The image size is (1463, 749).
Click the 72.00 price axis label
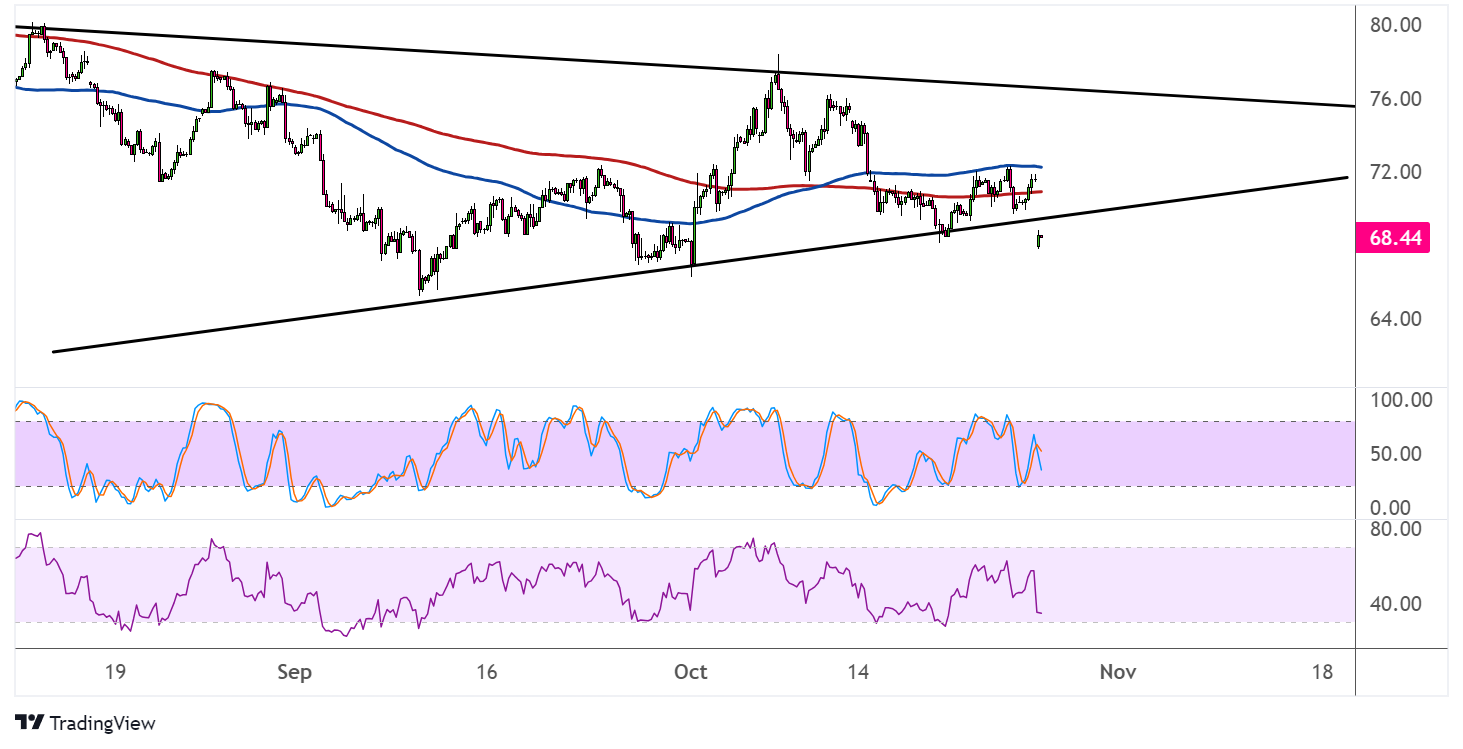1394,172
